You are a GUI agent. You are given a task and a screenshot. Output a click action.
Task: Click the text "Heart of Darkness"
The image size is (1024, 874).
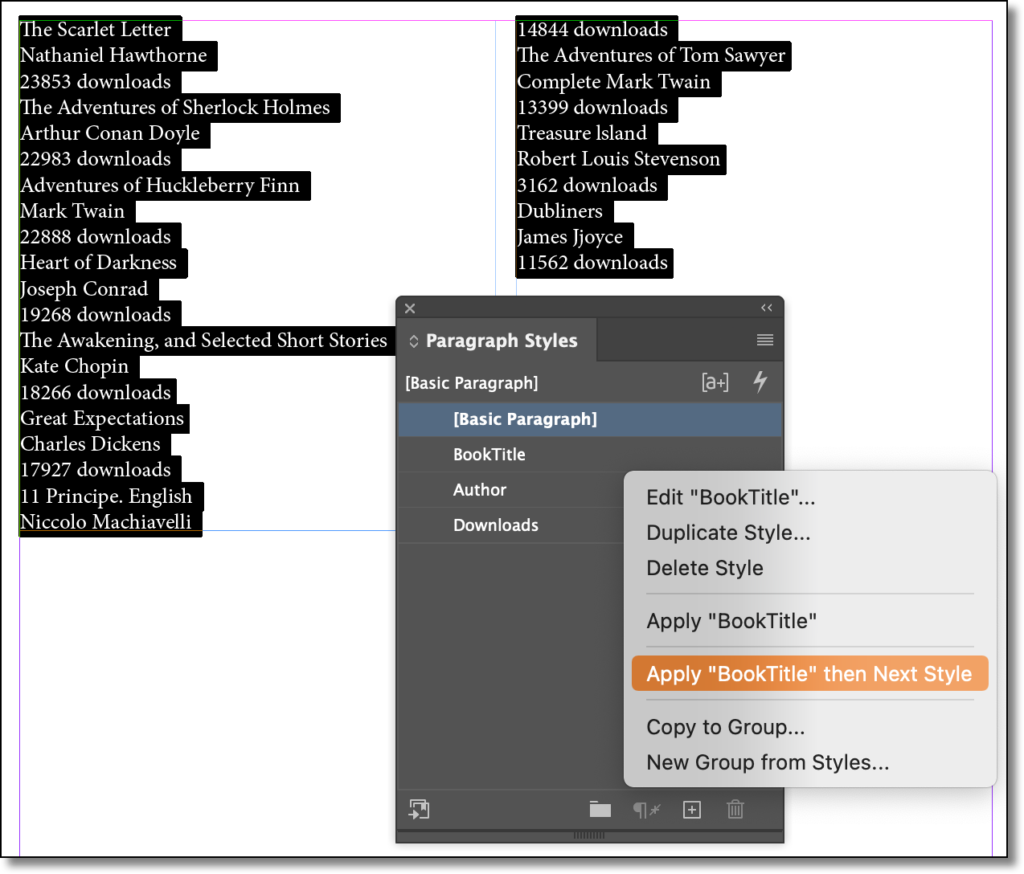coord(98,263)
